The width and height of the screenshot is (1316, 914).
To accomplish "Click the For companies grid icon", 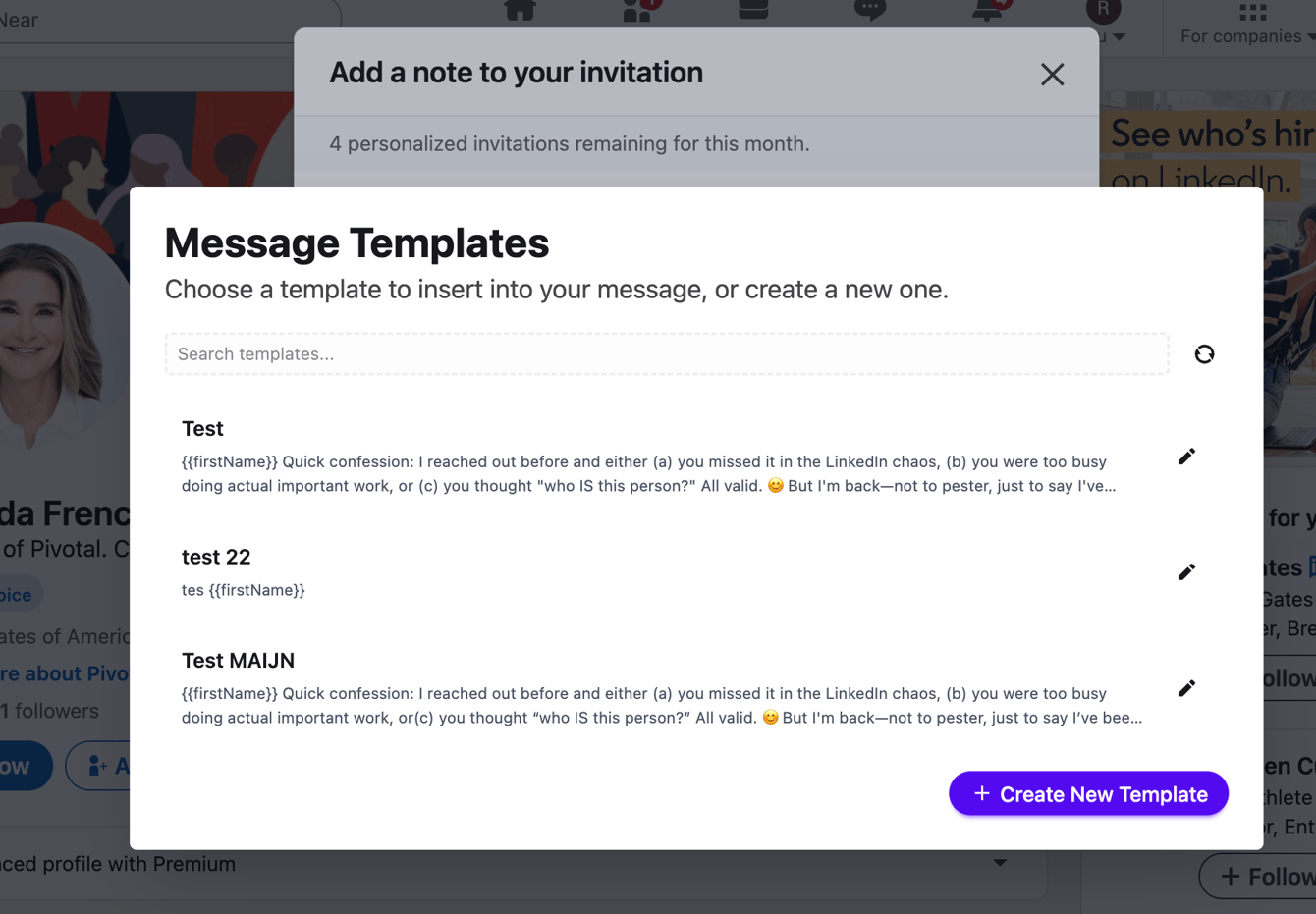I will coord(1251,13).
